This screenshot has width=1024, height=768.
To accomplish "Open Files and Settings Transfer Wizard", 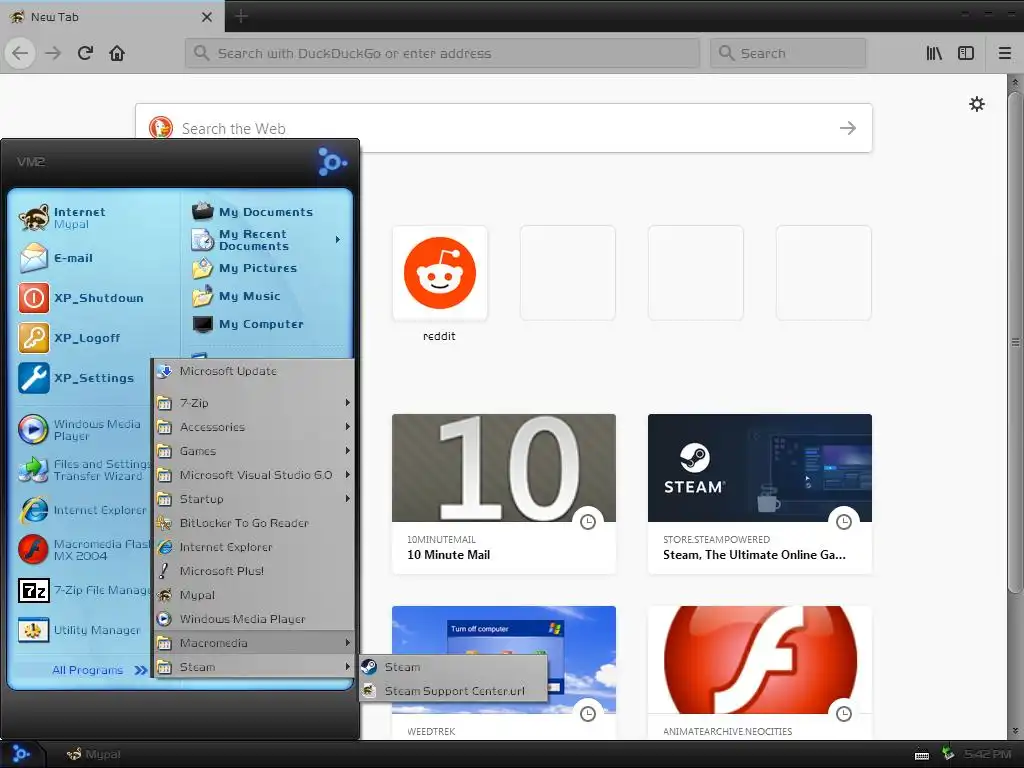I will click(x=84, y=470).
